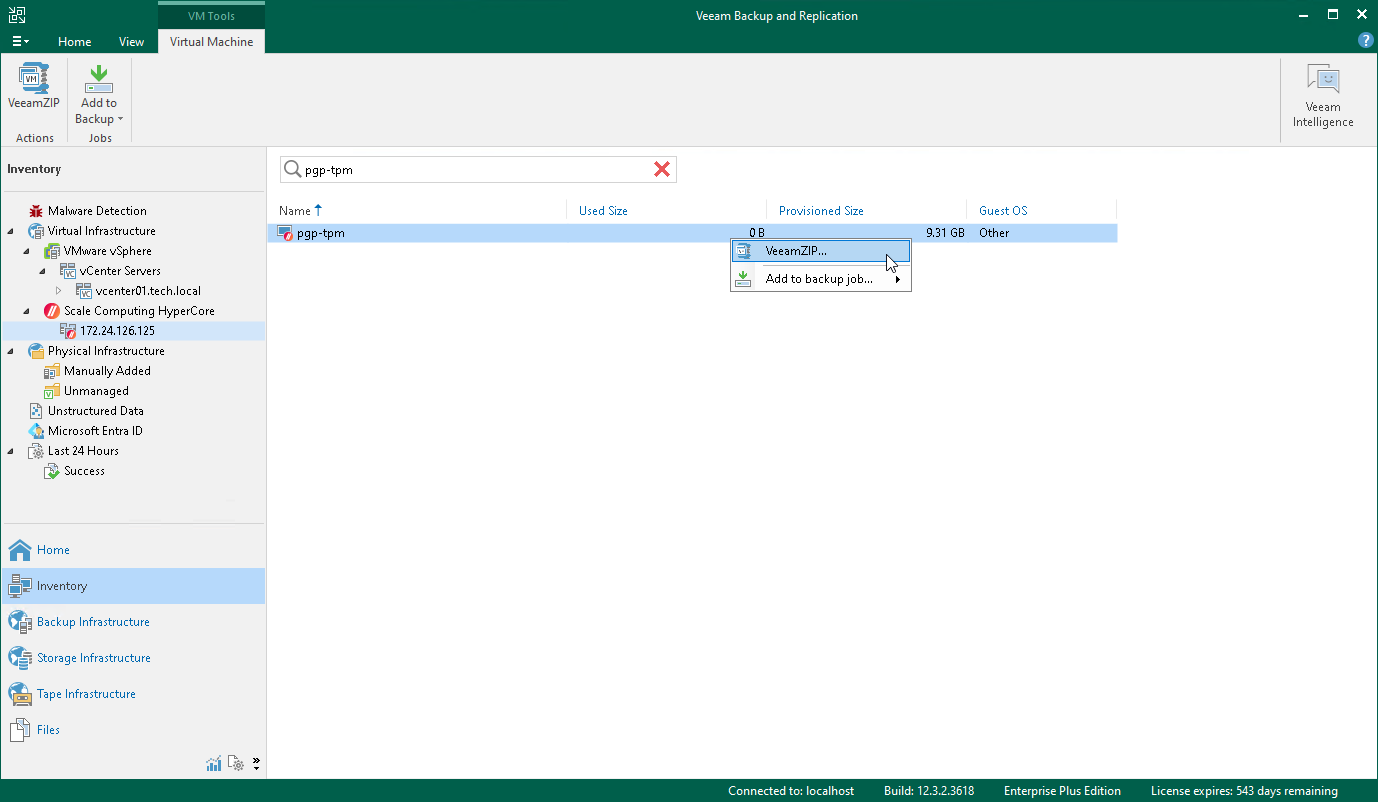Show more navigation pane buttons chevron
This screenshot has width=1378, height=802.
click(x=256, y=764)
